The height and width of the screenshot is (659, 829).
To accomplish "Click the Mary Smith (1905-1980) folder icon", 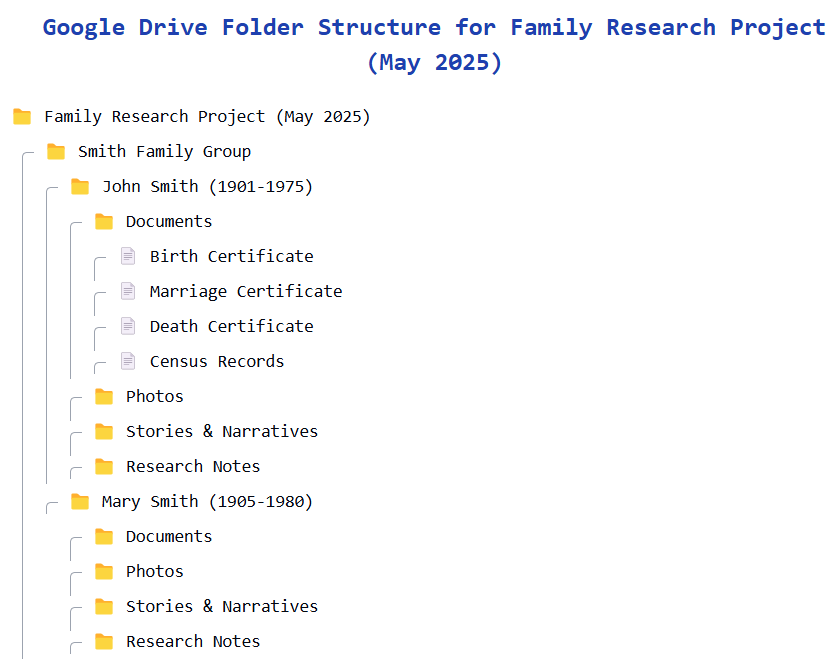I will point(80,501).
